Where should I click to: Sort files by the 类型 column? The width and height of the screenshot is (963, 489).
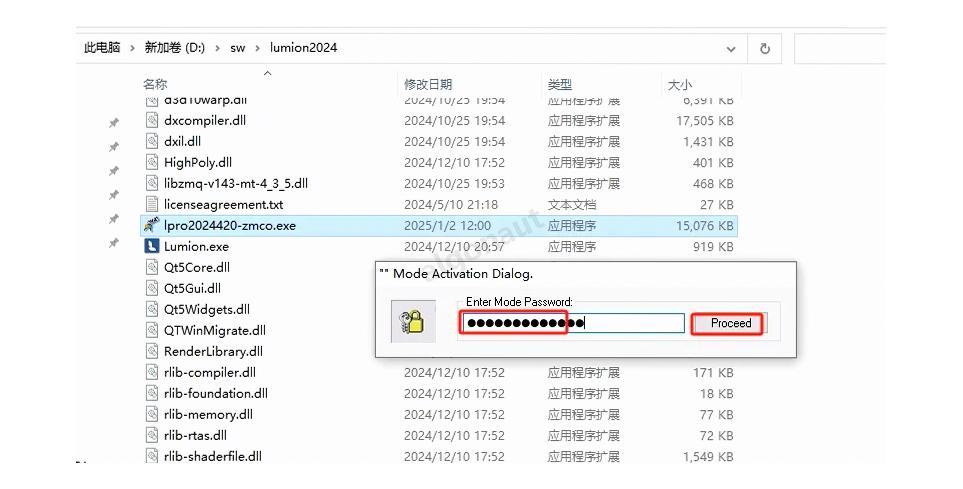coord(559,84)
